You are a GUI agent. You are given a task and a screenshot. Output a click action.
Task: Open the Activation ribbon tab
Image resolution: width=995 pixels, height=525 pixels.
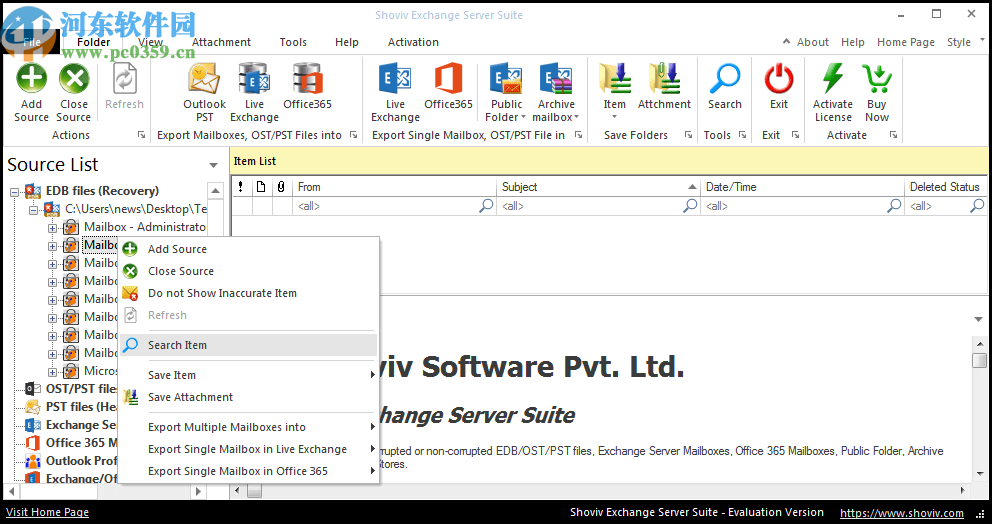413,42
